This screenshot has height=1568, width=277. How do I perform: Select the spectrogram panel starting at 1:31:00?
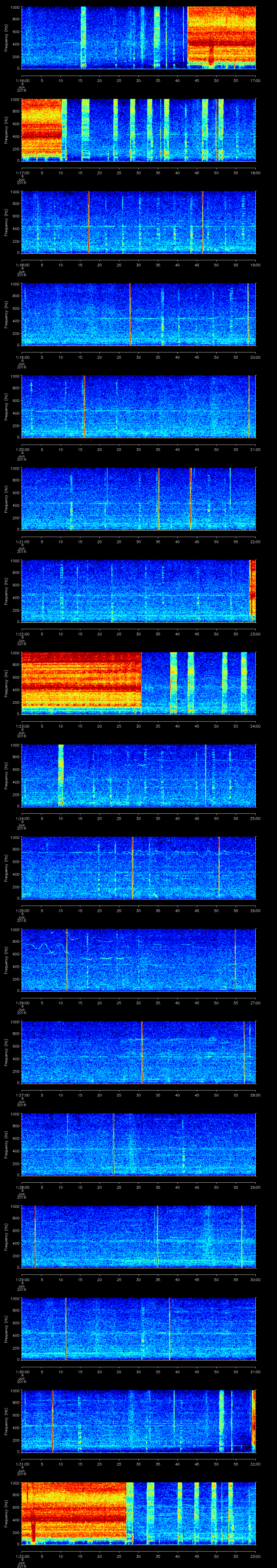[x=138, y=1421]
